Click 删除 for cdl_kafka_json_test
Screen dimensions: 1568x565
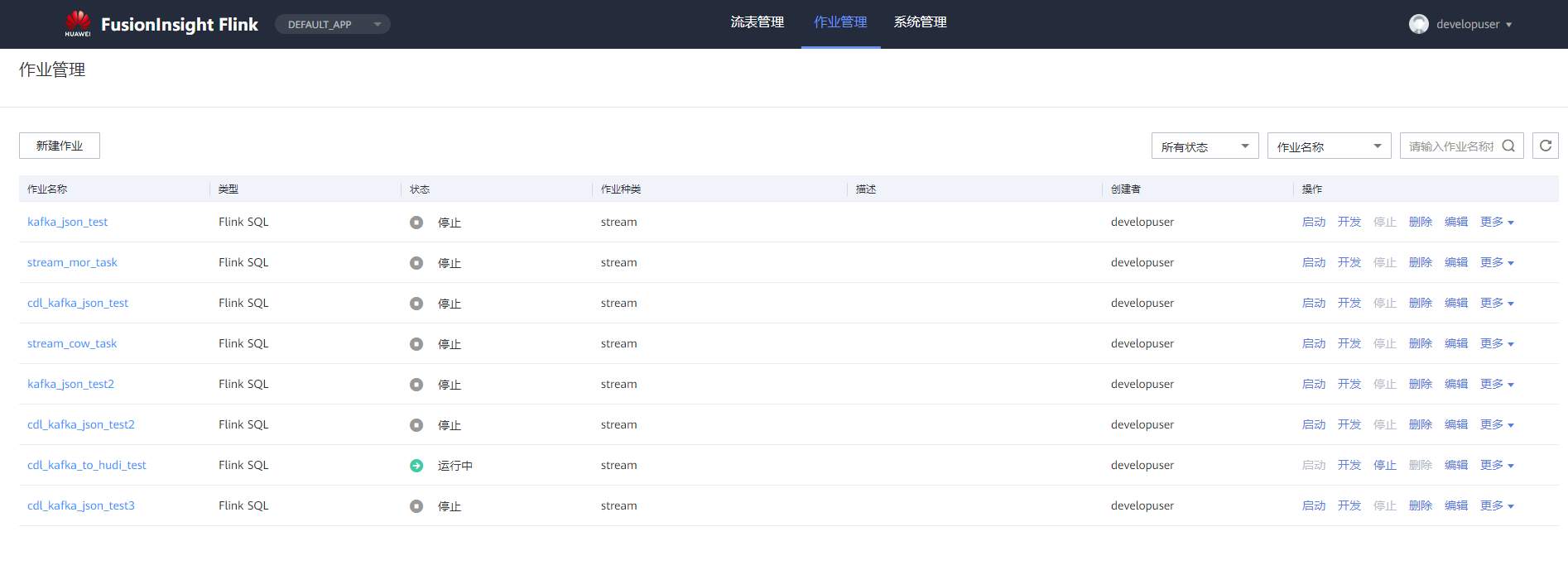pos(1421,303)
